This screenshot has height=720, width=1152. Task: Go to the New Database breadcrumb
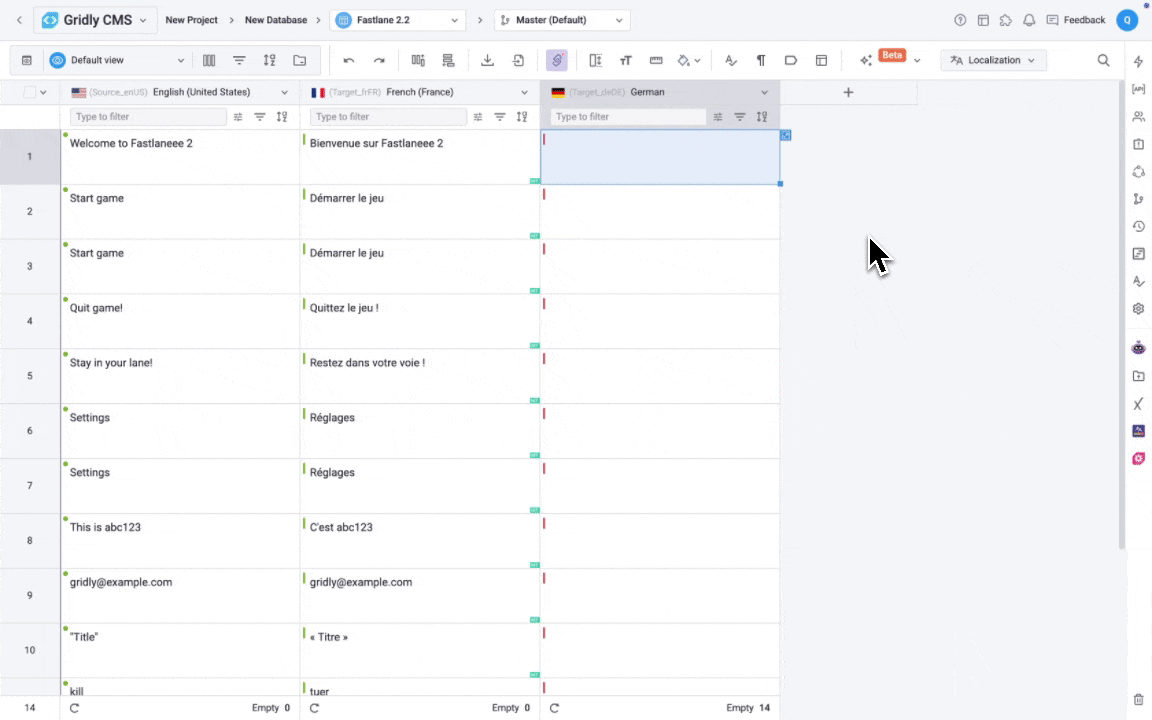tap(276, 20)
